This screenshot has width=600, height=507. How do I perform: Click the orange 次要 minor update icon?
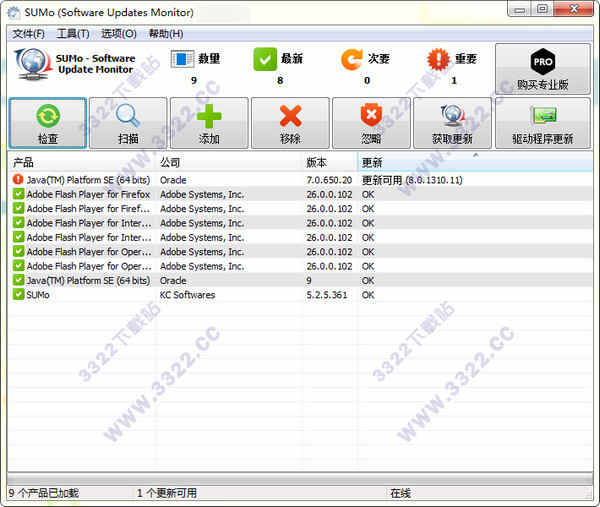coord(352,59)
